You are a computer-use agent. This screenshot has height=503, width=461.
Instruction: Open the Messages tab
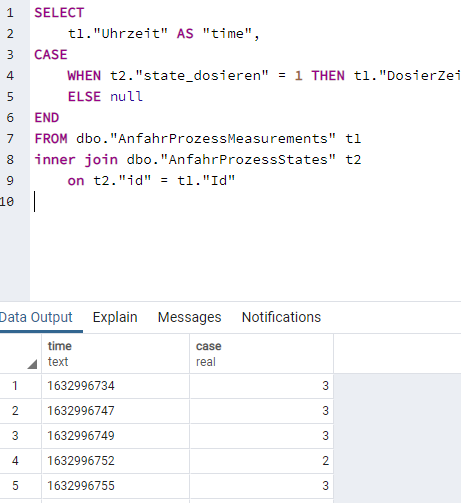(189, 317)
